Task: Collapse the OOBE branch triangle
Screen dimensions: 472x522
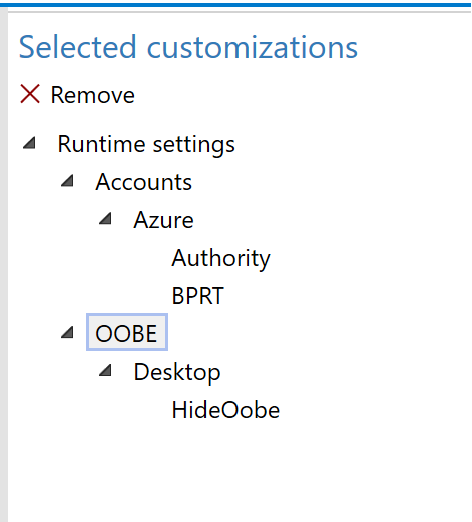Action: tap(67, 332)
